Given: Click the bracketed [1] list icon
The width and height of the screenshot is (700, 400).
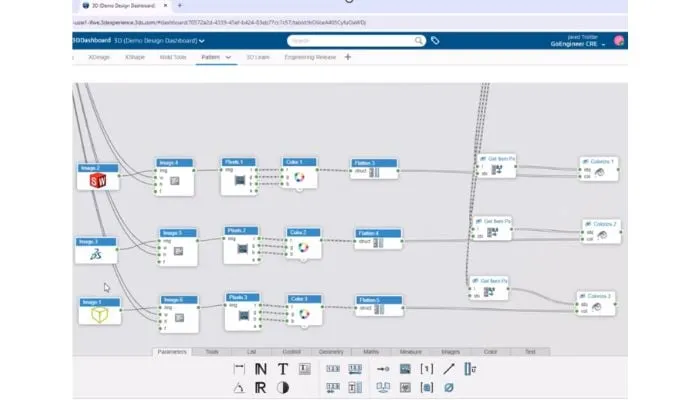Looking at the screenshot, I should pos(426,369).
